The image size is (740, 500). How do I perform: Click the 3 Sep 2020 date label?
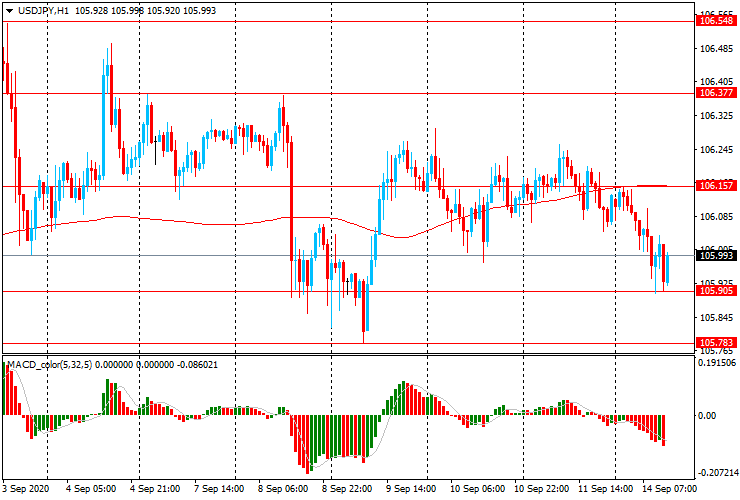pyautogui.click(x=28, y=490)
